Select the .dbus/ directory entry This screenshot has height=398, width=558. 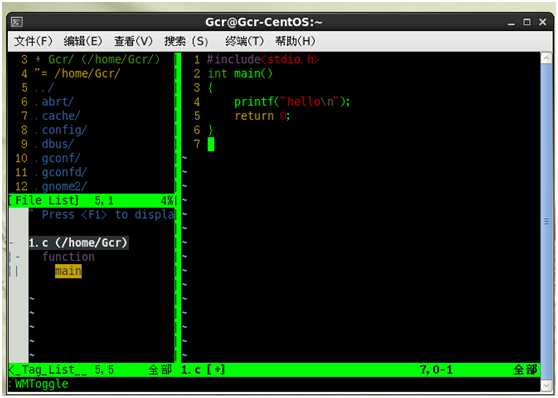[54, 144]
